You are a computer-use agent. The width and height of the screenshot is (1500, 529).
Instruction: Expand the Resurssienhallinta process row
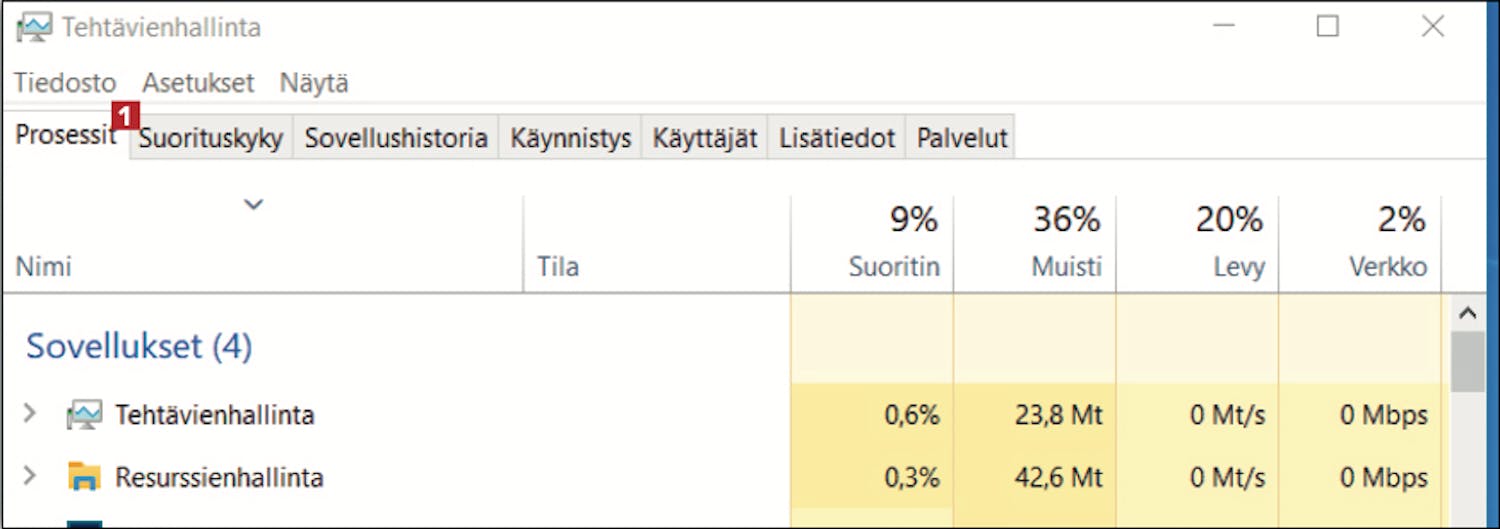tap(29, 475)
